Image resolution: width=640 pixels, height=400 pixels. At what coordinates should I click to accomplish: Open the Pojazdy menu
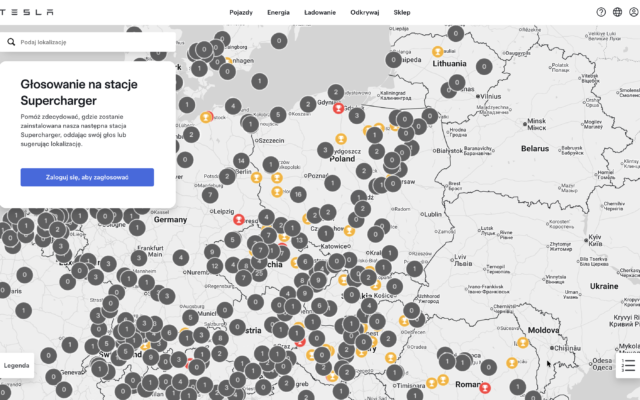click(241, 12)
